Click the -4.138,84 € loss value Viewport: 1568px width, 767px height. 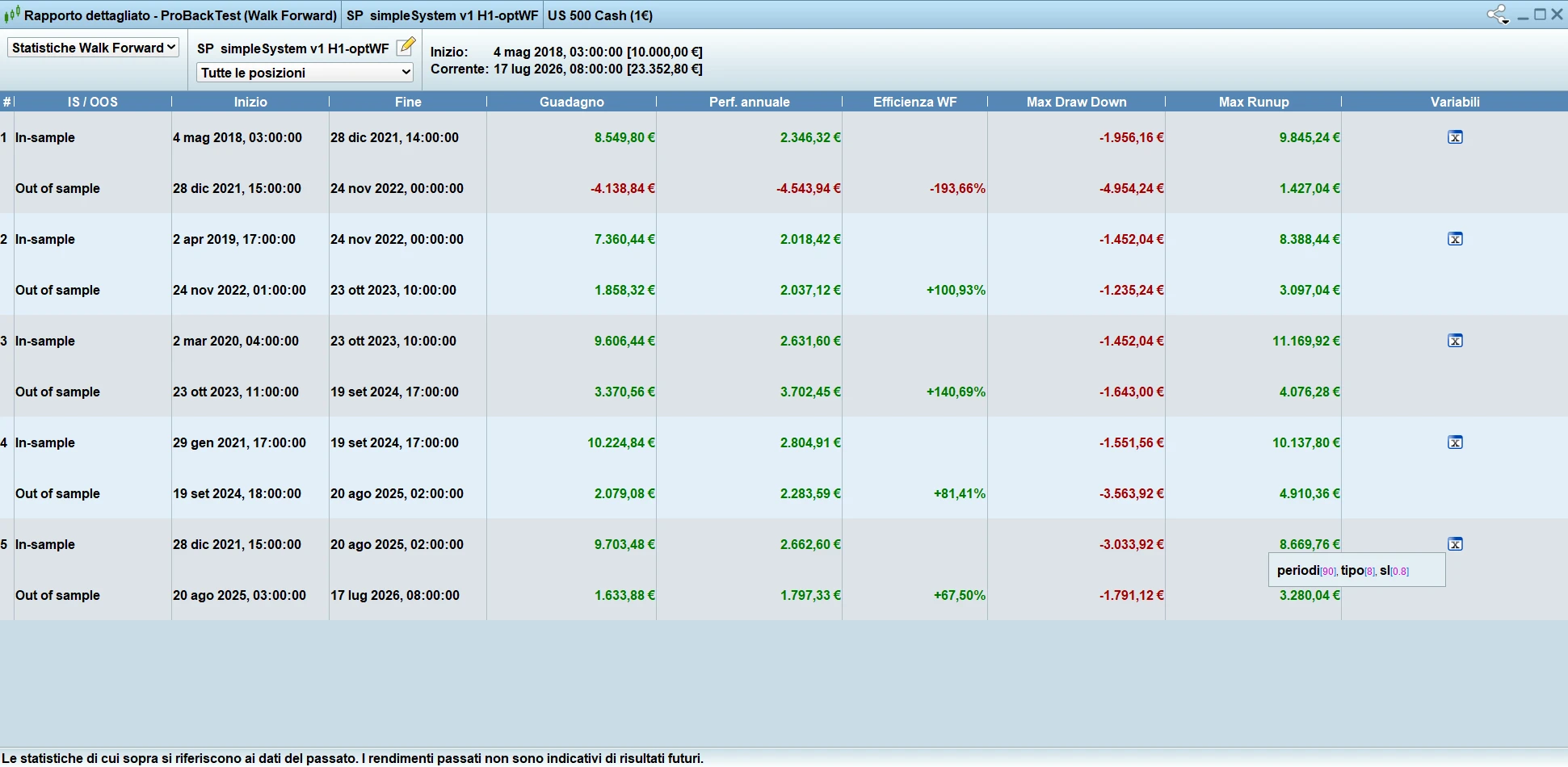(623, 188)
